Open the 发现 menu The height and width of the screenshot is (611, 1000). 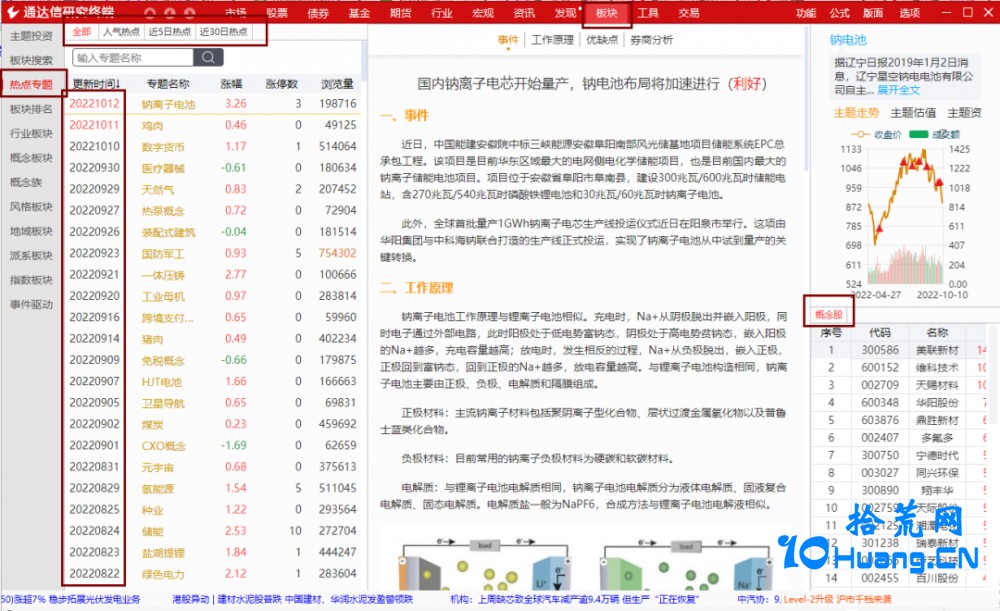[565, 13]
